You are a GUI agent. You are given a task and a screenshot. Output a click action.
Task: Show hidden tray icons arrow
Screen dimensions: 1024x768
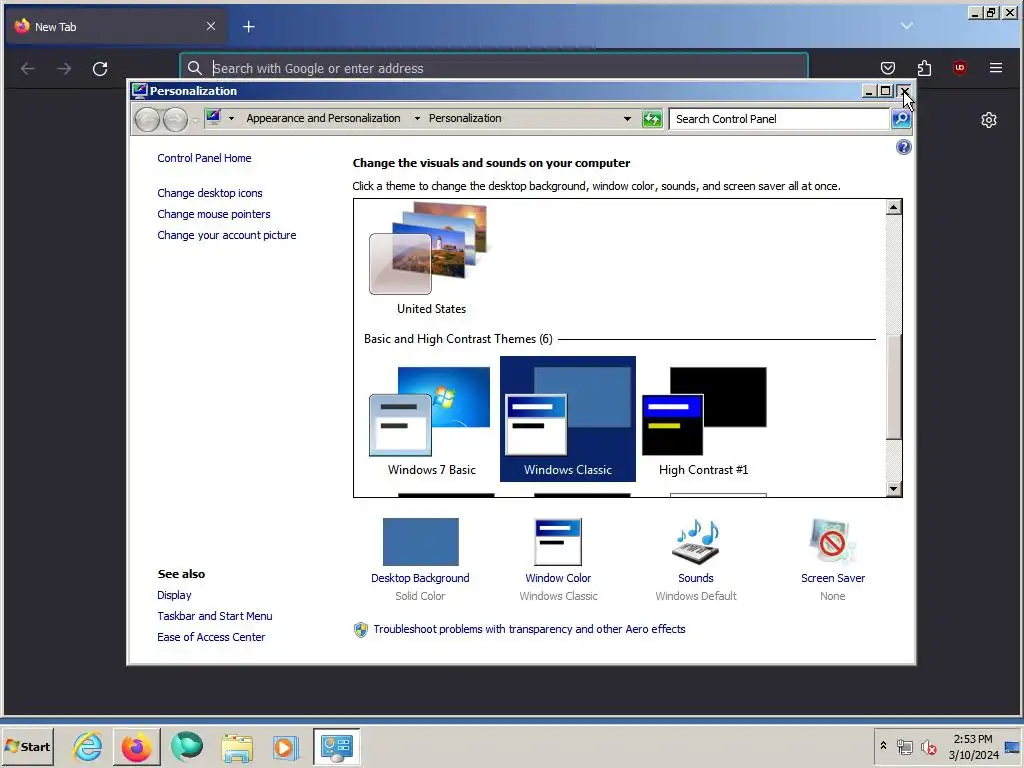pyautogui.click(x=883, y=746)
